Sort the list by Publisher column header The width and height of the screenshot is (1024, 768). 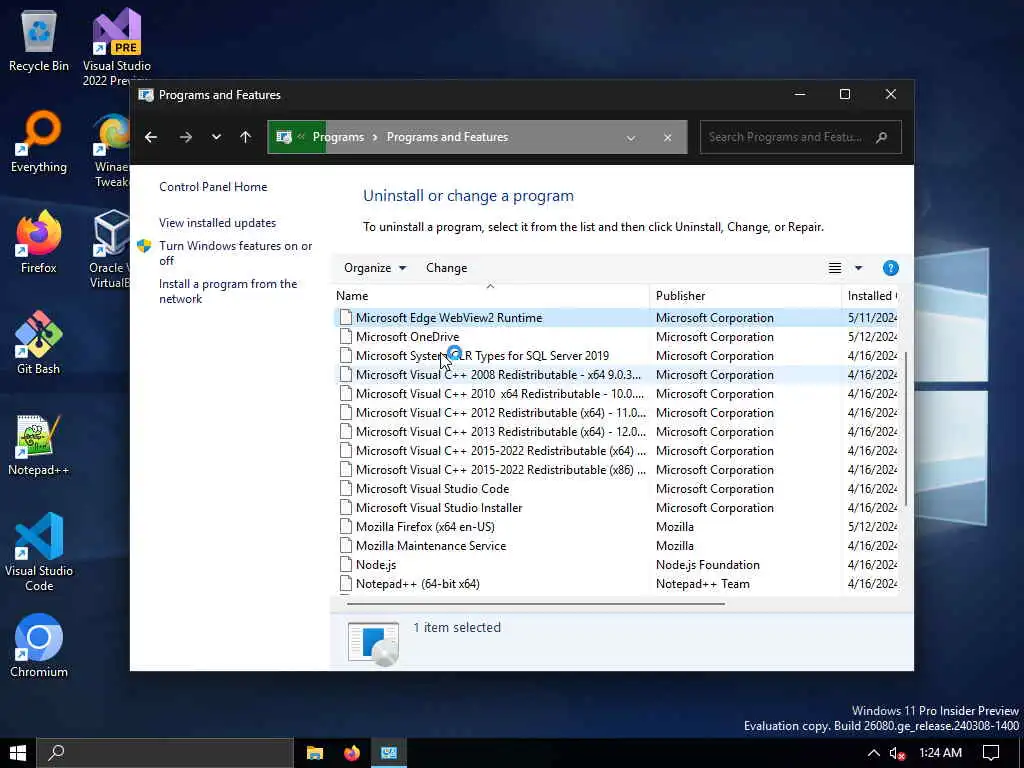(746, 296)
